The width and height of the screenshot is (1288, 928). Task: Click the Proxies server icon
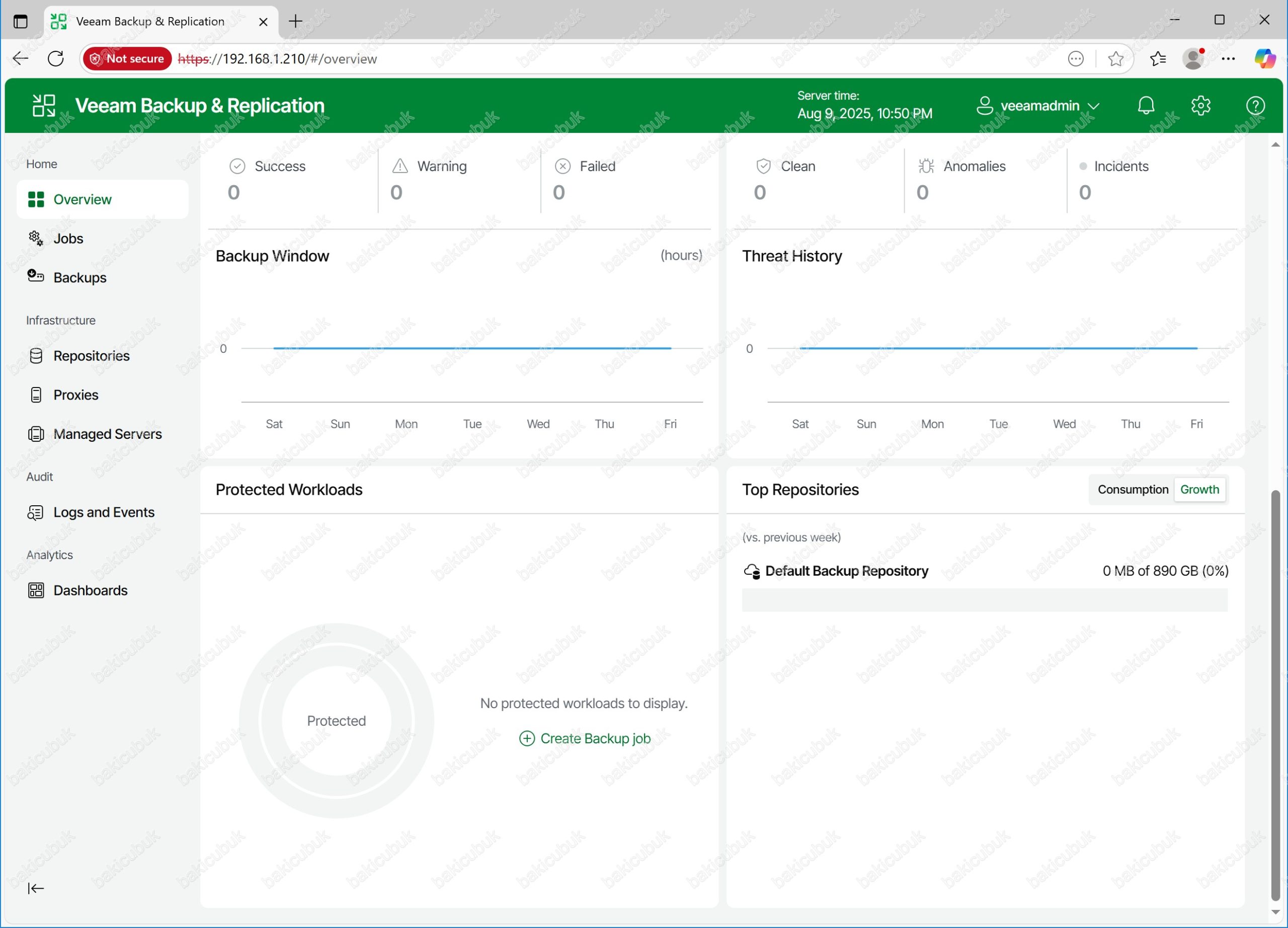point(36,395)
